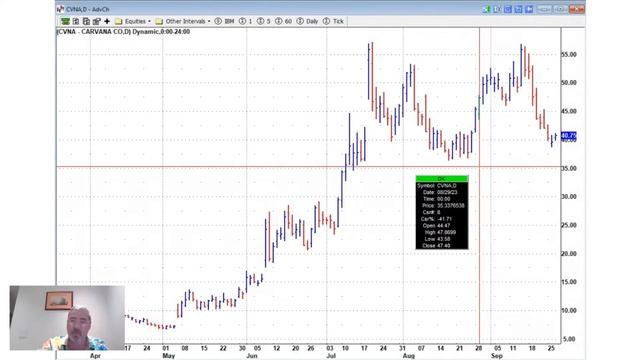This screenshot has width=640, height=360.
Task: Click the Sep month label on time axis
Action: point(497,356)
